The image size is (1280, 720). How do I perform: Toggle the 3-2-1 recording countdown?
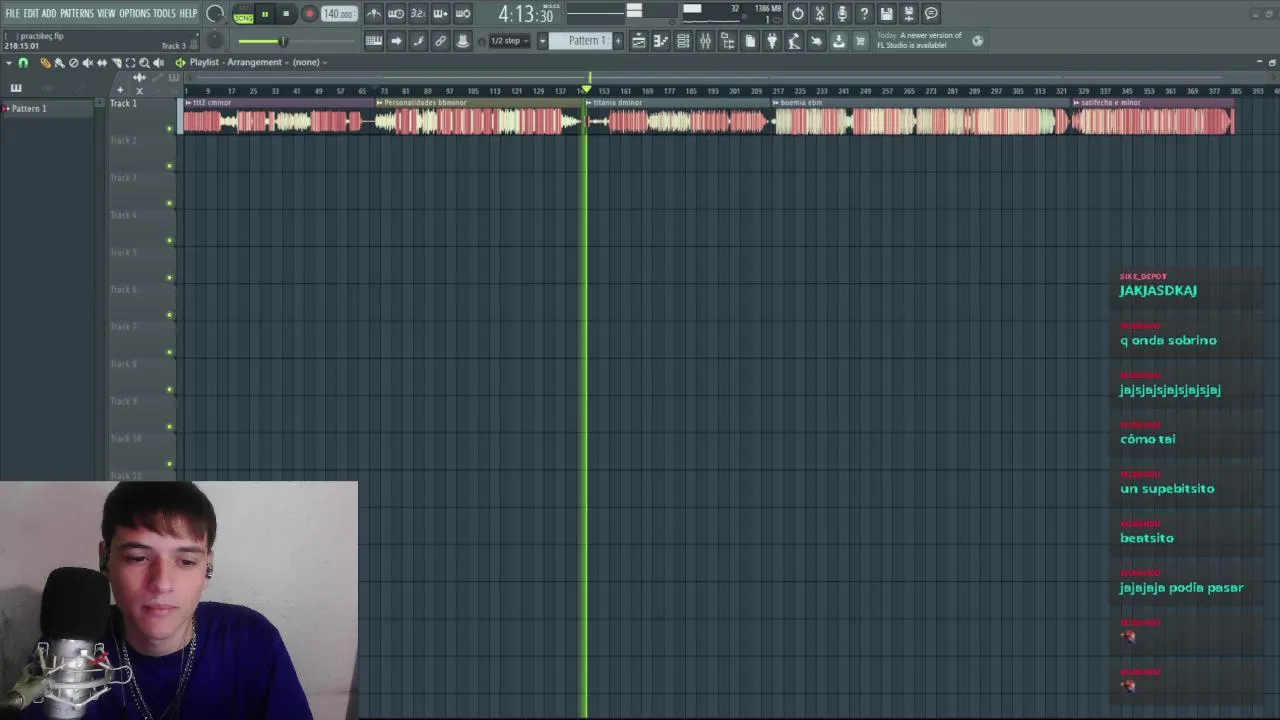click(418, 14)
